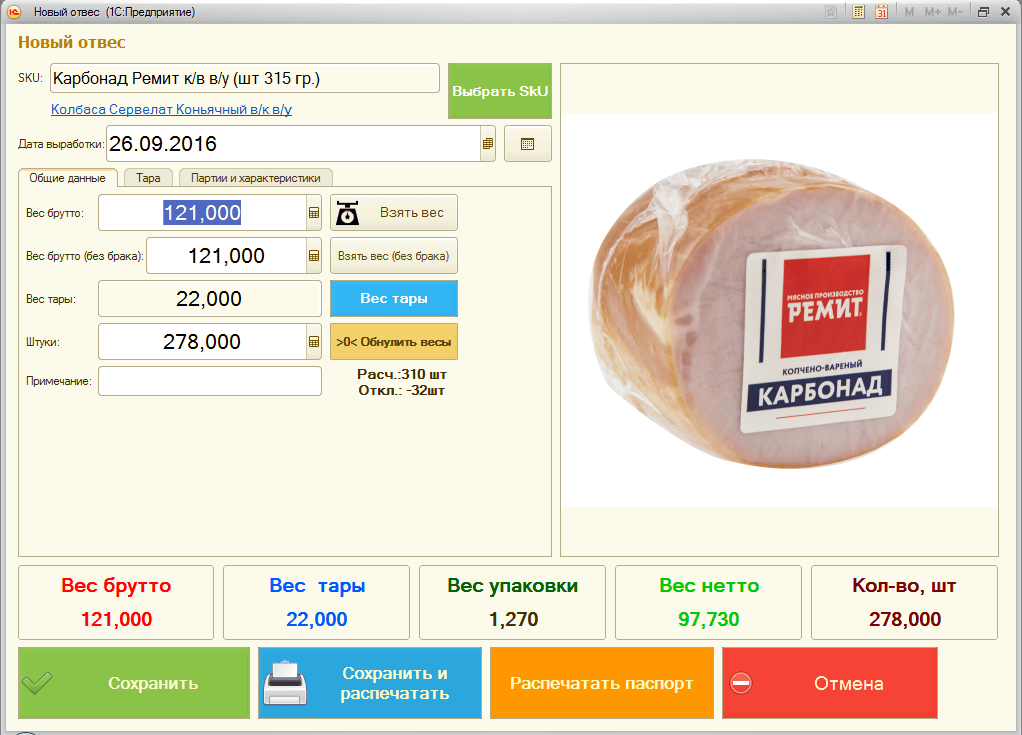
Task: Click the 1C application logo icon
Action: (x=14, y=12)
